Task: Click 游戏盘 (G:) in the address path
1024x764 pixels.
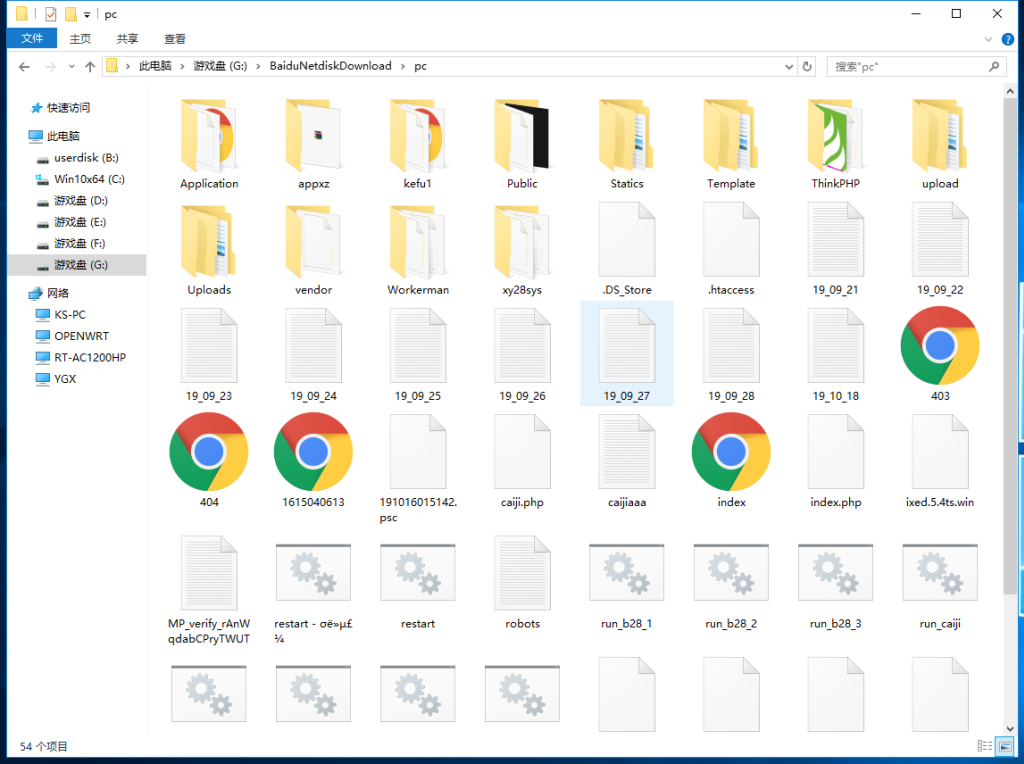Action: (x=220, y=66)
